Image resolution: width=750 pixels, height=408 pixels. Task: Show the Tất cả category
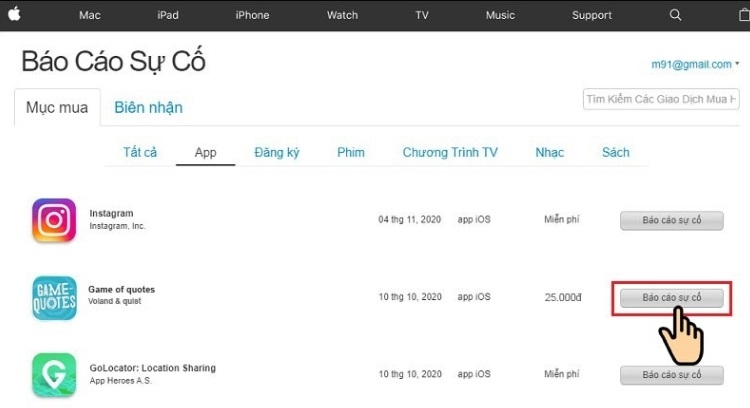point(140,152)
